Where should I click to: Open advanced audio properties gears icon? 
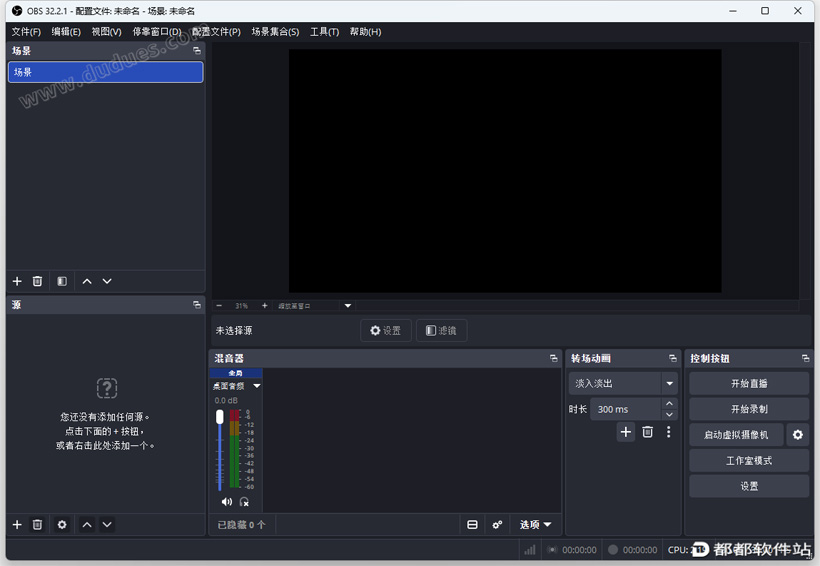tap(497, 525)
